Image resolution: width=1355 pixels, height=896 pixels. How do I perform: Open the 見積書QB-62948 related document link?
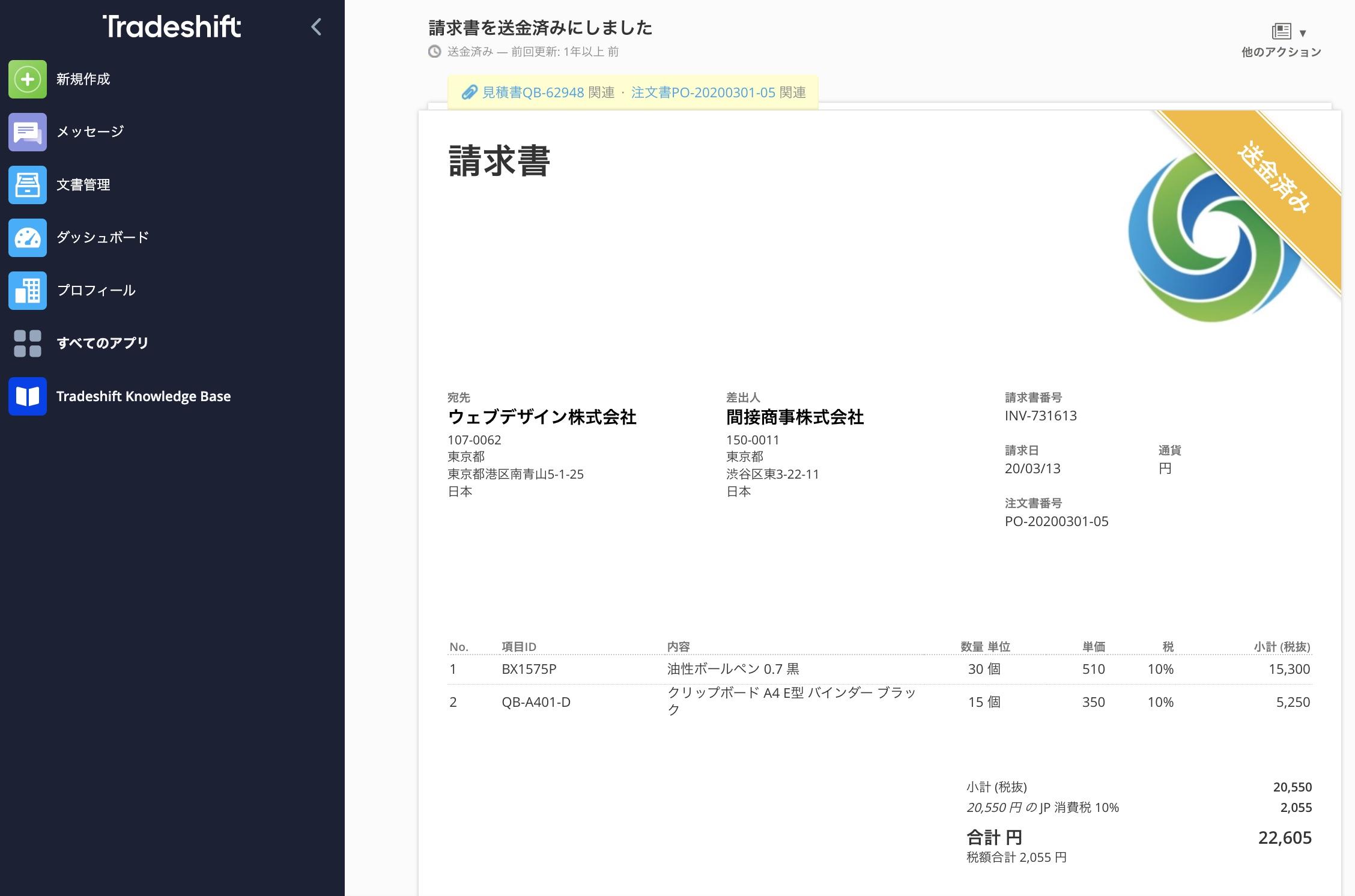(531, 92)
